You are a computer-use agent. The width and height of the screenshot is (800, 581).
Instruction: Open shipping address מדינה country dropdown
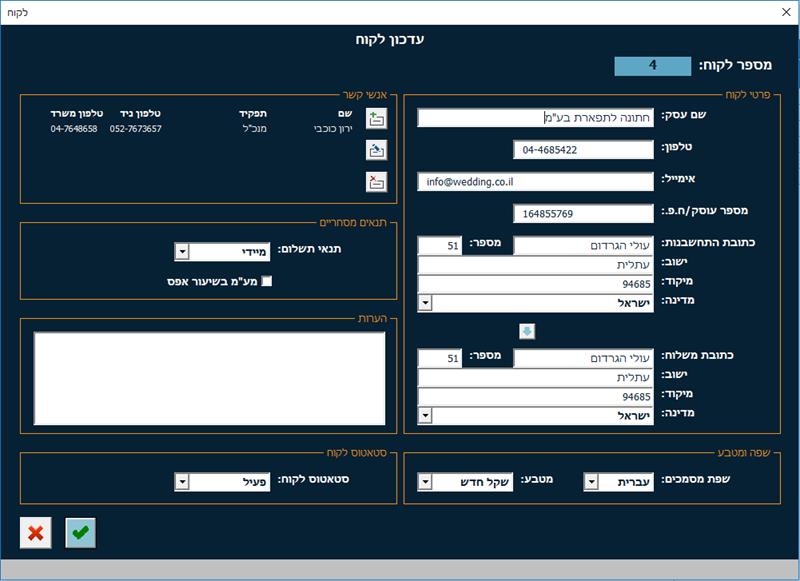pos(425,416)
